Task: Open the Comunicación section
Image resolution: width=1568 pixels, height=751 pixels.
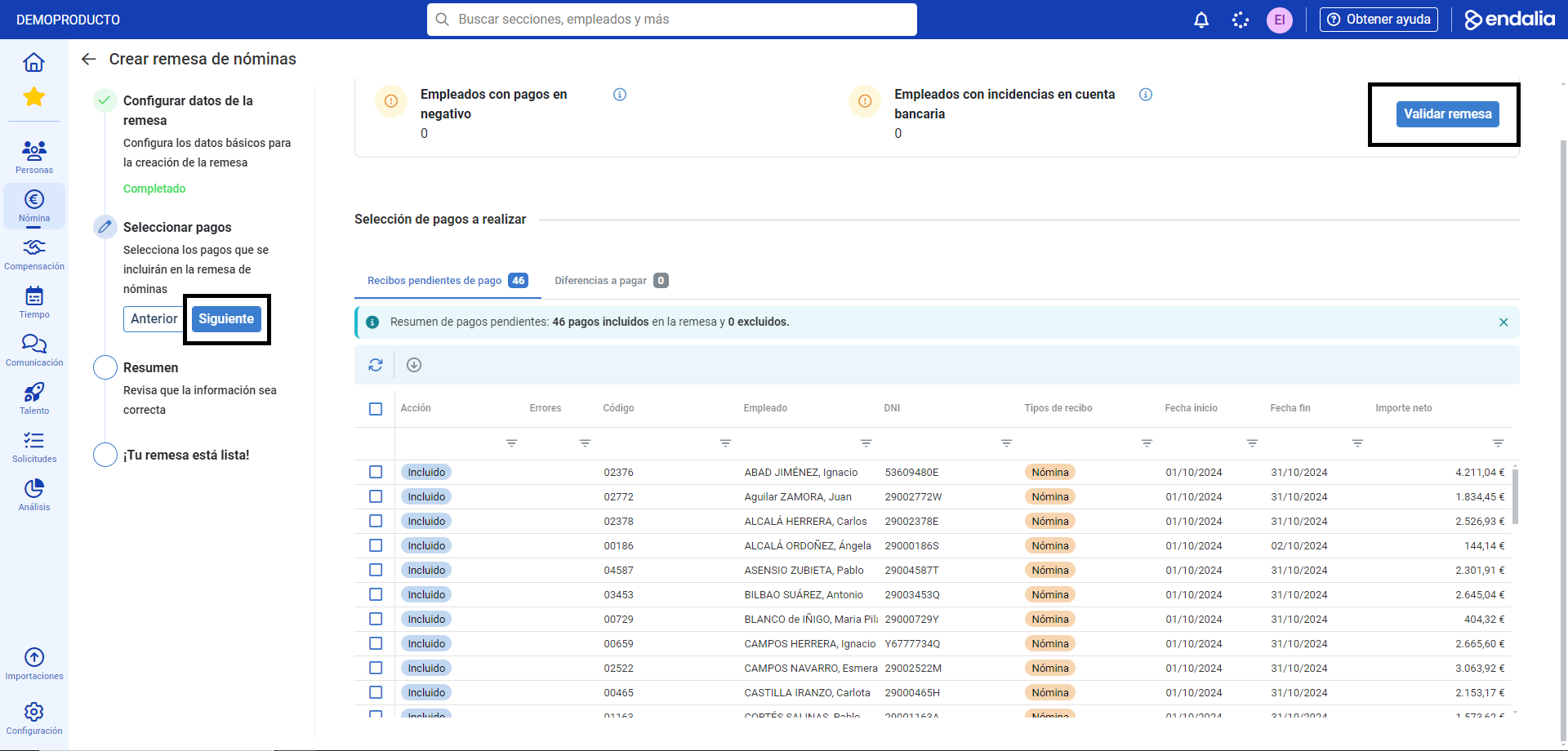Action: point(34,350)
